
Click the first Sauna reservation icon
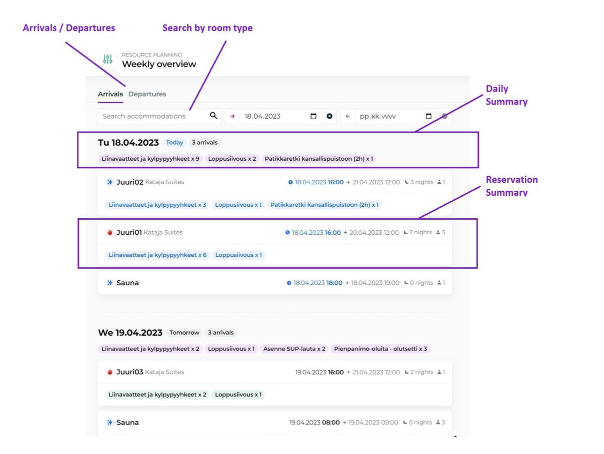tap(109, 283)
